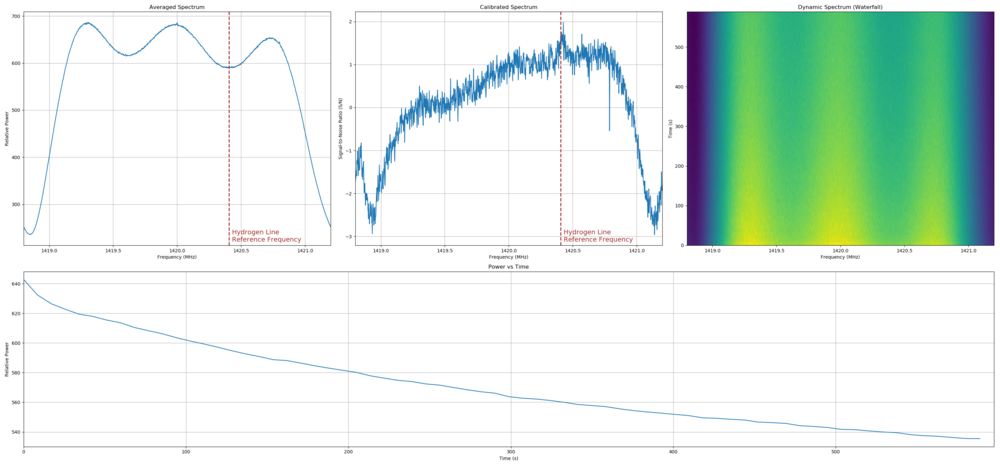Click Time (s) x-axis label under Power vs Time
Screen dimensions: 1000x466
point(508,458)
